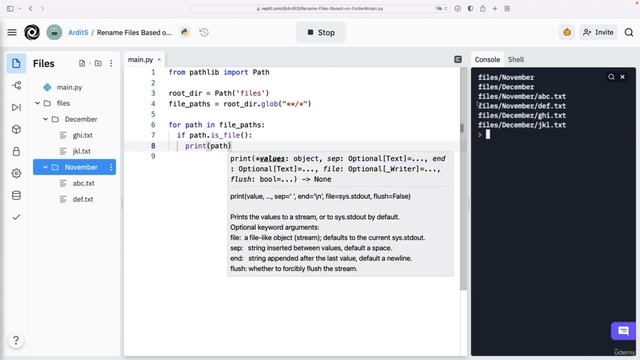Open abc.txt in the file tree

coord(83,183)
